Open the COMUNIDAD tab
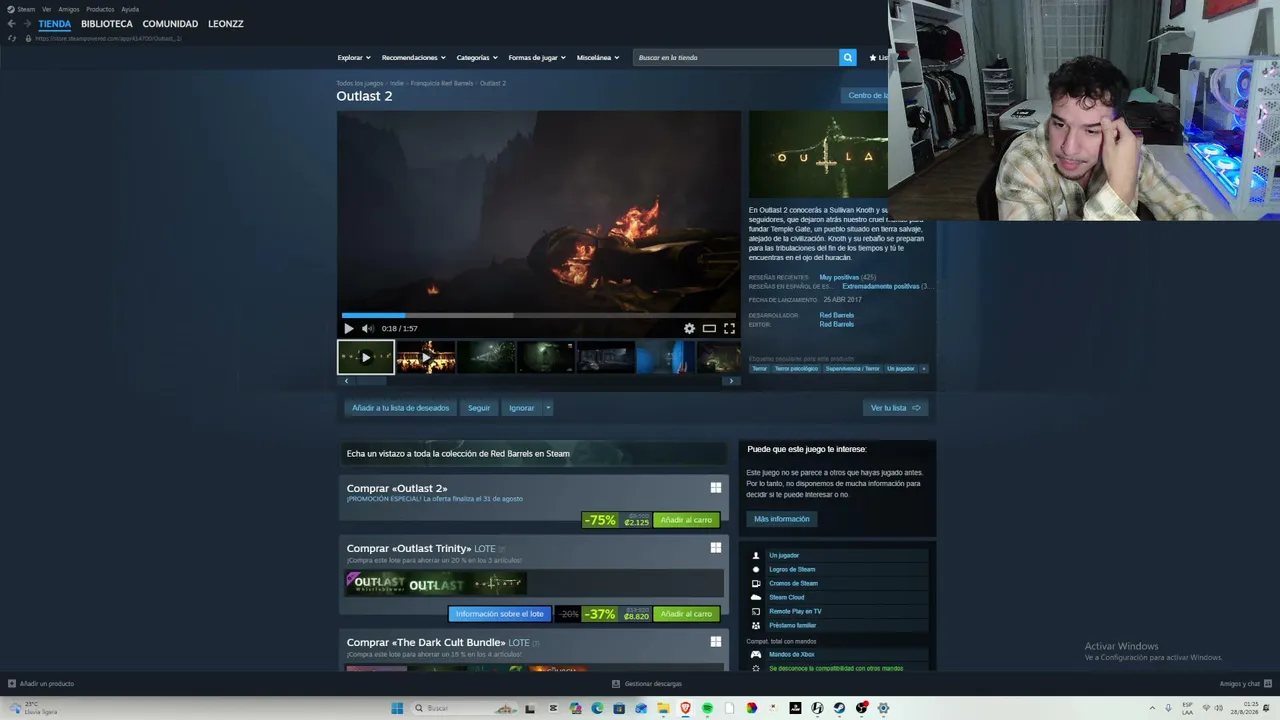This screenshot has height=720, width=1280. click(x=170, y=24)
